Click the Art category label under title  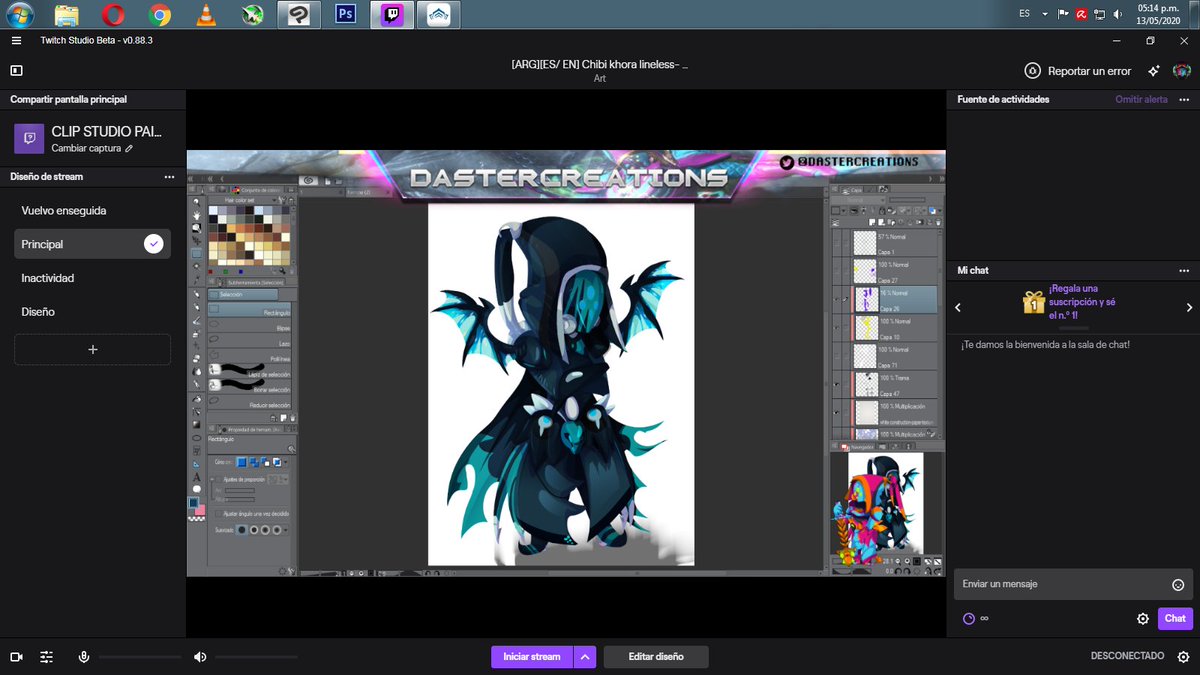pos(600,78)
